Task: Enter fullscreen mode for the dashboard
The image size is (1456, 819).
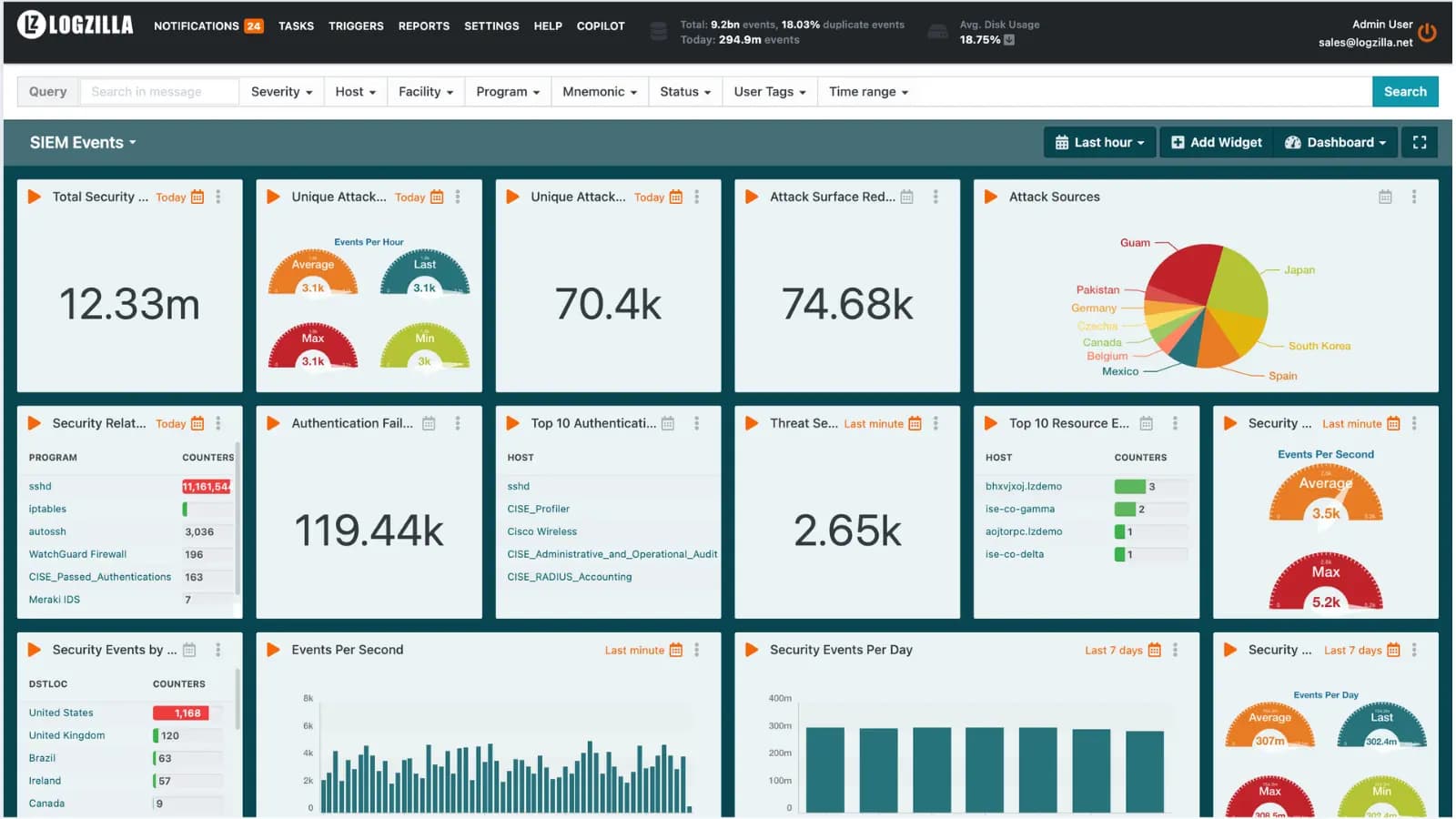Action: click(x=1419, y=142)
